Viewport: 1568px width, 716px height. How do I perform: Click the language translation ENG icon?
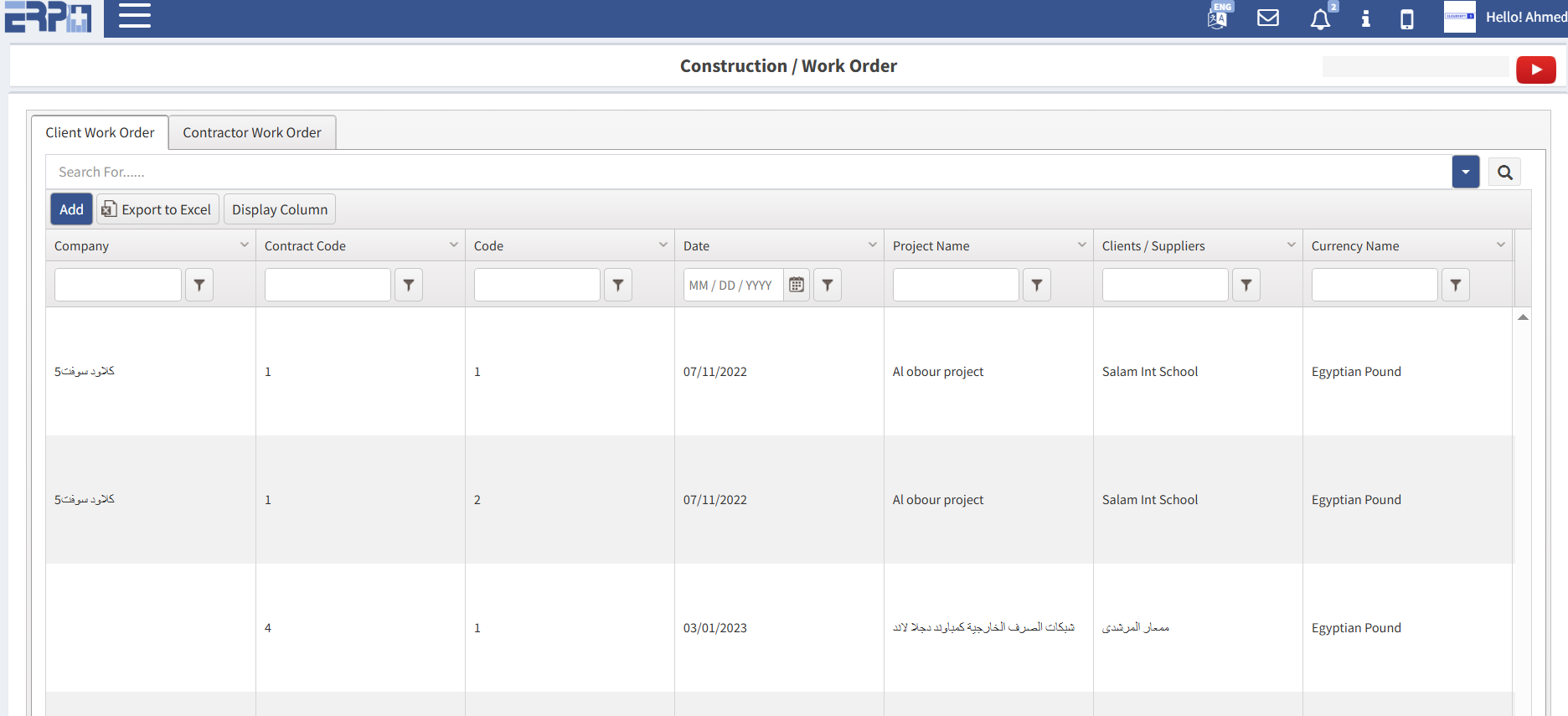pos(1218,17)
